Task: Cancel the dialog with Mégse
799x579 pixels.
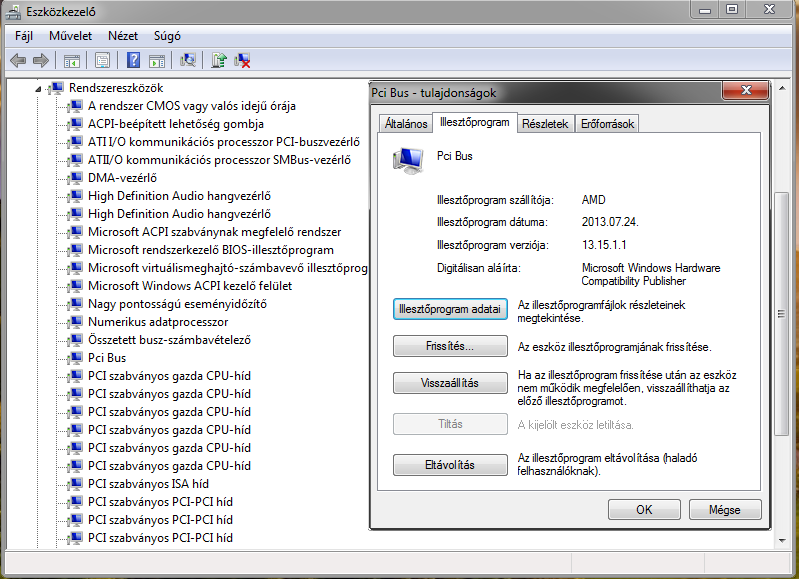Action: click(x=725, y=510)
